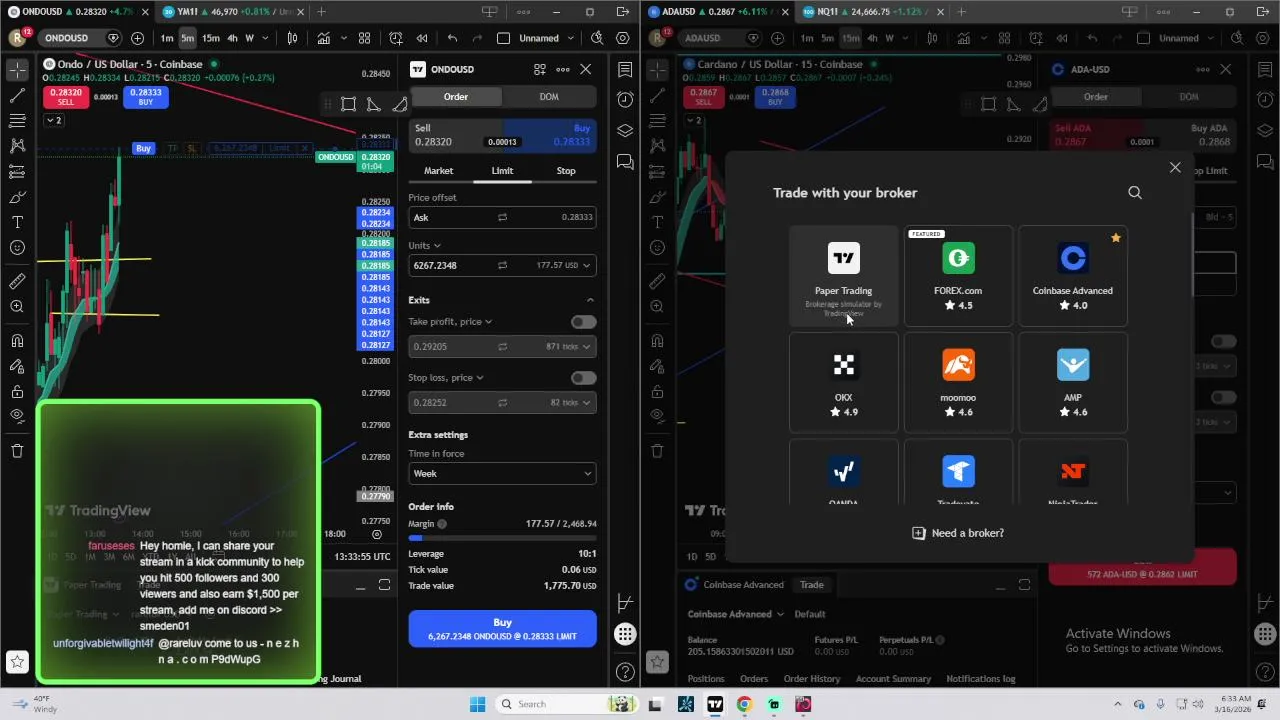Select the Market order type tab
Image resolution: width=1280 pixels, height=720 pixels.
point(438,171)
